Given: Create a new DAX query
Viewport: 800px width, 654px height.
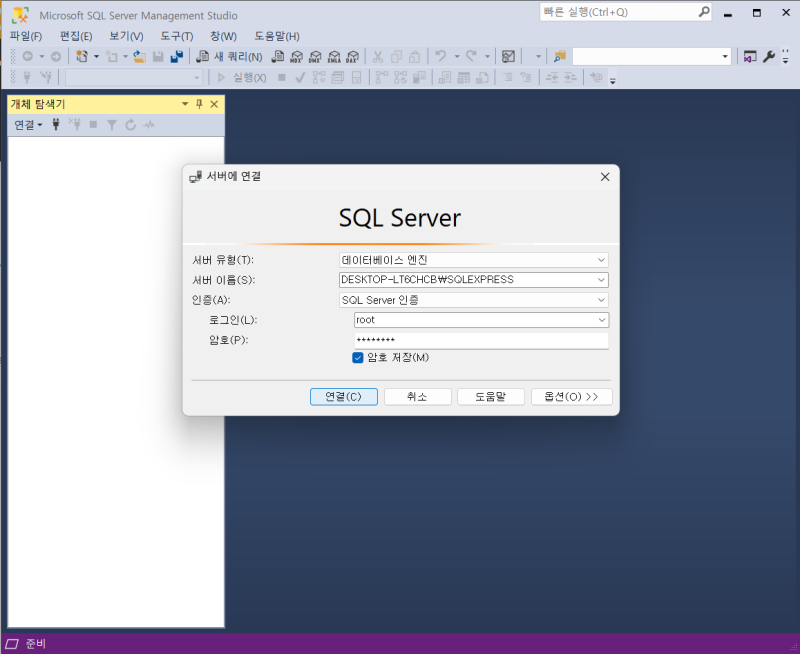Looking at the screenshot, I should pos(353,57).
